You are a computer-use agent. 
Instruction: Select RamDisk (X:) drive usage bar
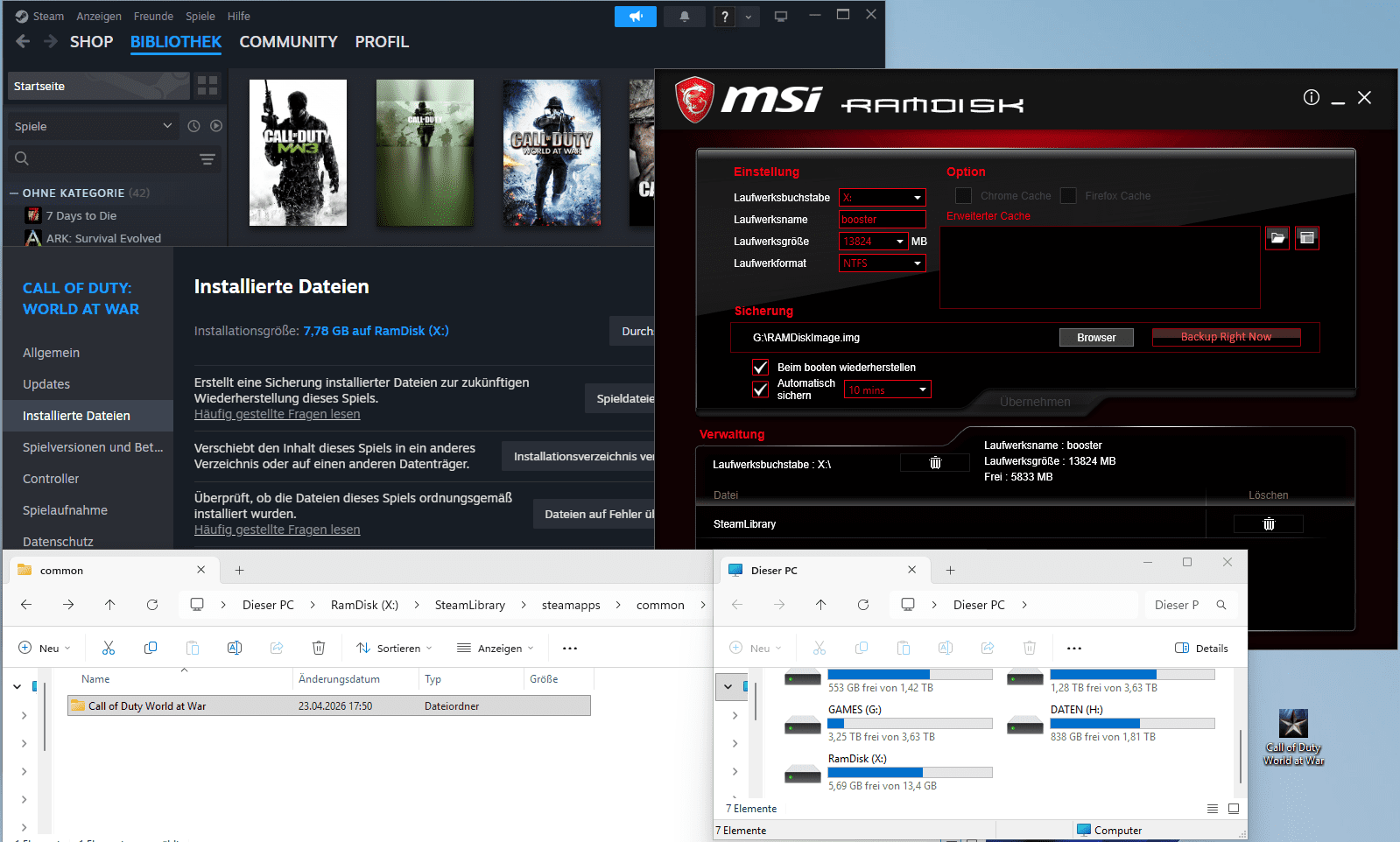(x=910, y=773)
